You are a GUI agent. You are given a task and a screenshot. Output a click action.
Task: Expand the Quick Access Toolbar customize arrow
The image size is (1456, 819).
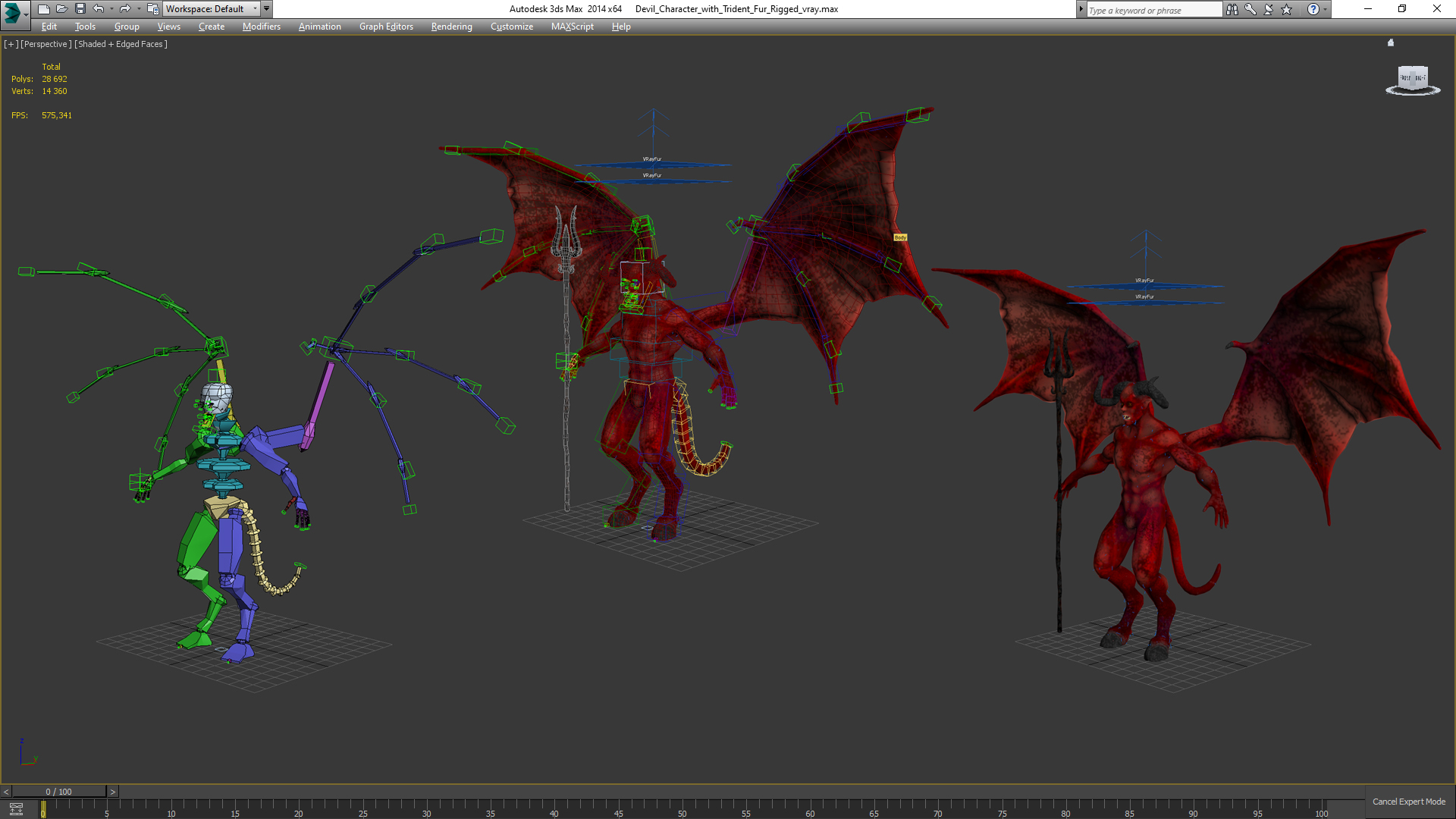(267, 9)
